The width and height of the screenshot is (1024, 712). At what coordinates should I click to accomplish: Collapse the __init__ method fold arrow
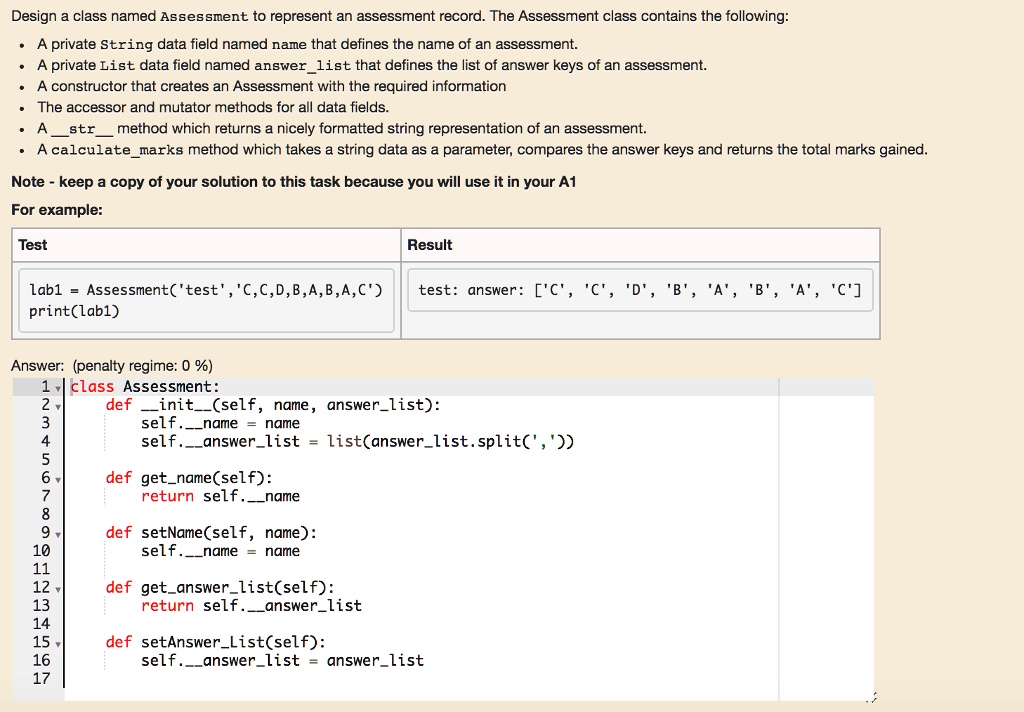[x=58, y=407]
